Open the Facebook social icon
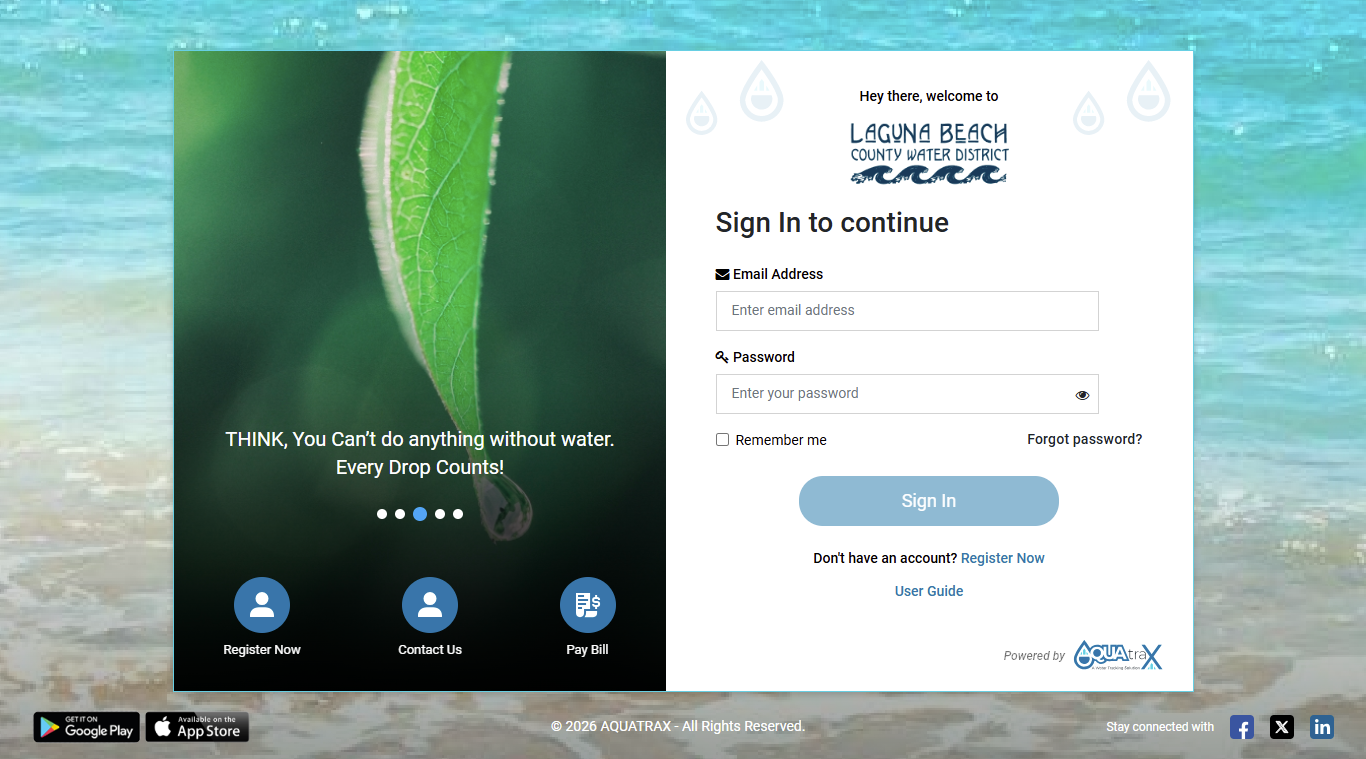Viewport: 1366px width, 759px height. [x=1242, y=727]
